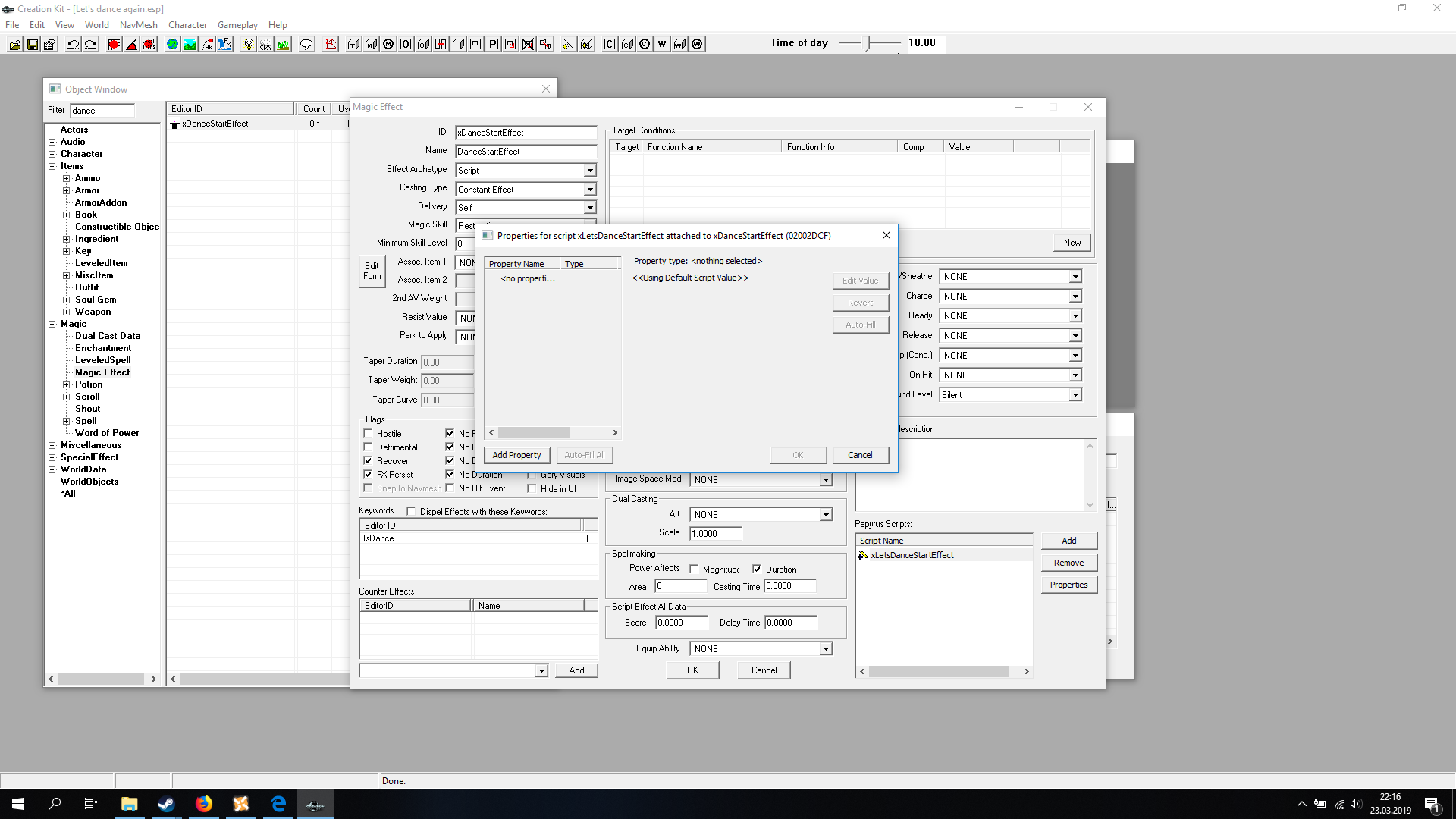Click the HK havok toolbar icon
This screenshot has height=819, width=1456.
click(x=207, y=44)
